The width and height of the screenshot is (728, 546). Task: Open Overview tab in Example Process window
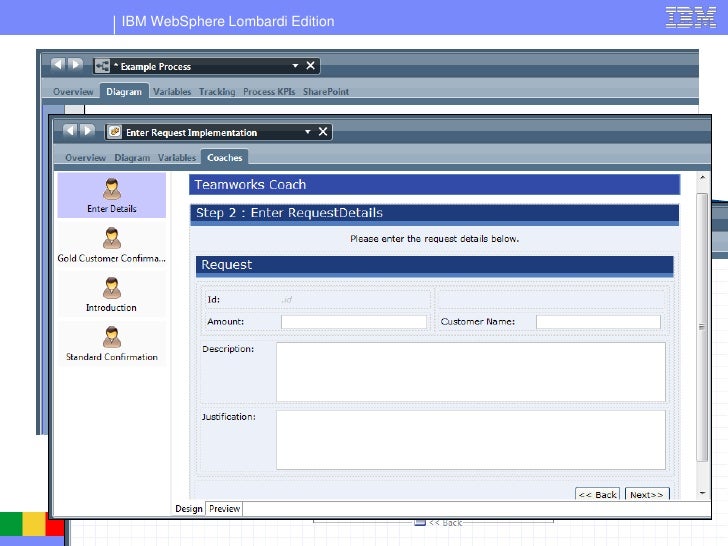(x=73, y=91)
